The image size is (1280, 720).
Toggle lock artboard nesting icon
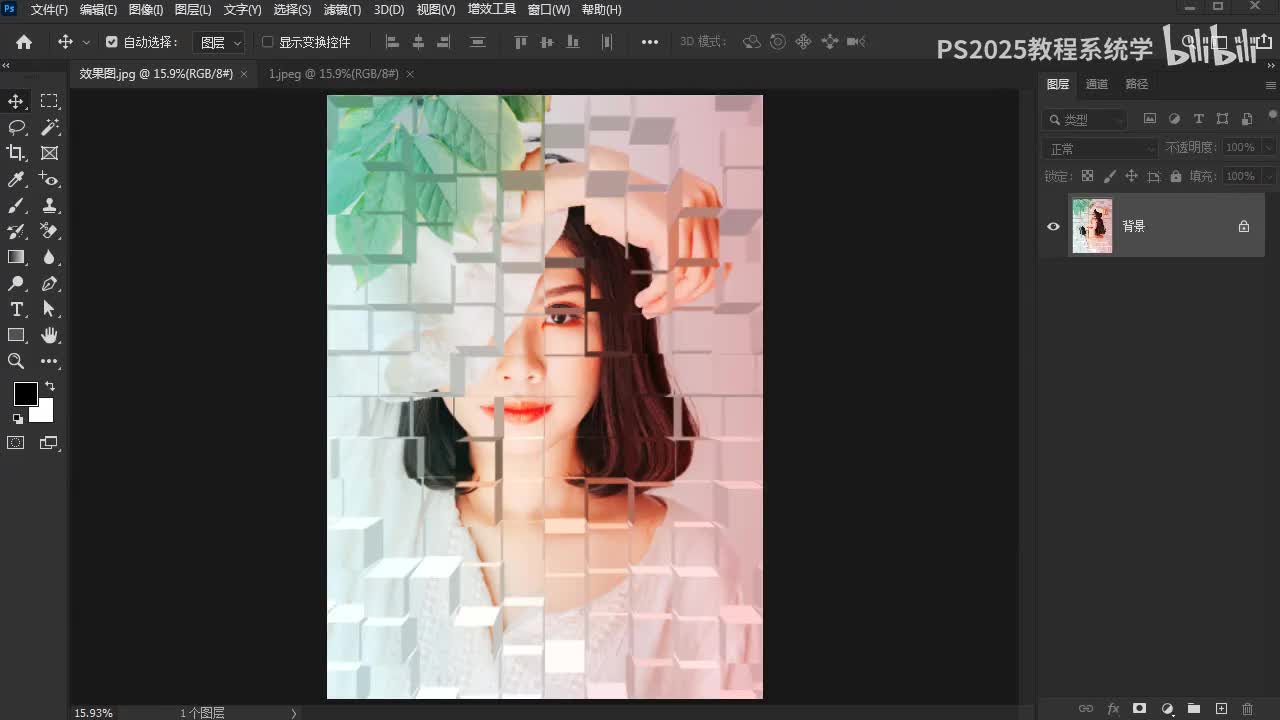[x=1153, y=176]
